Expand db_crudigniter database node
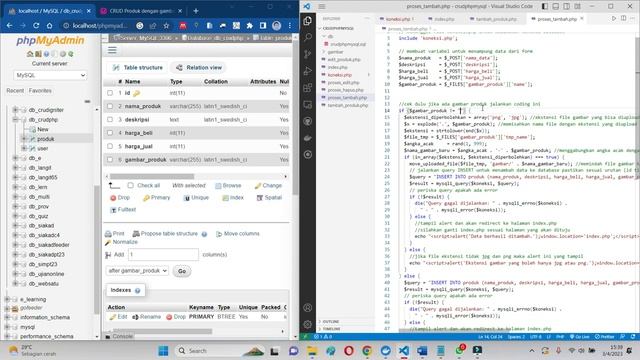Viewport: 640px width, 360px height. 15,110
